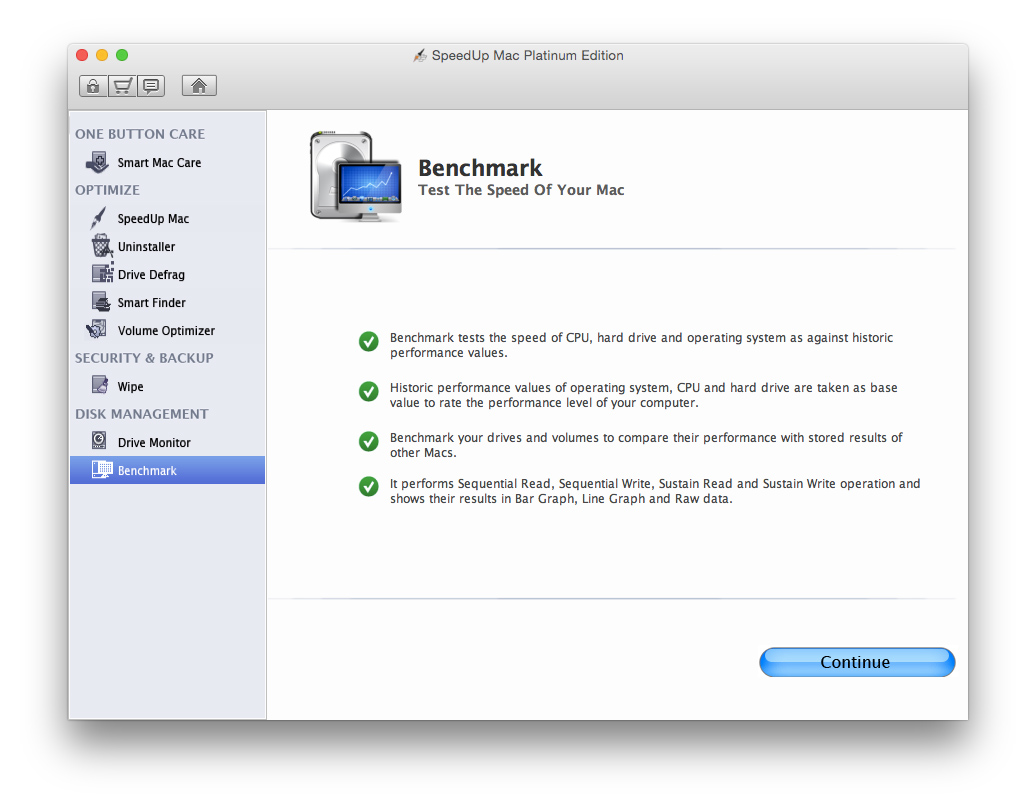Choose Smart Finder label in the sidebar

[151, 303]
